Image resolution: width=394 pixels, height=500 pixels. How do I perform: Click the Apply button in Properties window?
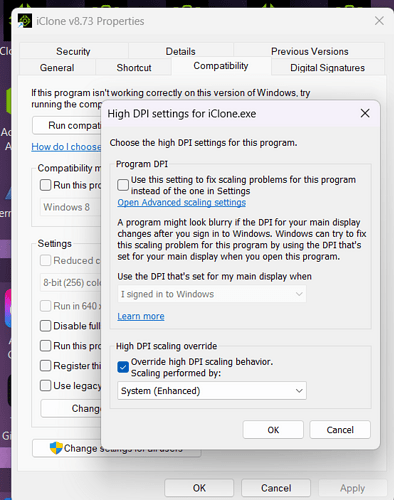tap(352, 488)
